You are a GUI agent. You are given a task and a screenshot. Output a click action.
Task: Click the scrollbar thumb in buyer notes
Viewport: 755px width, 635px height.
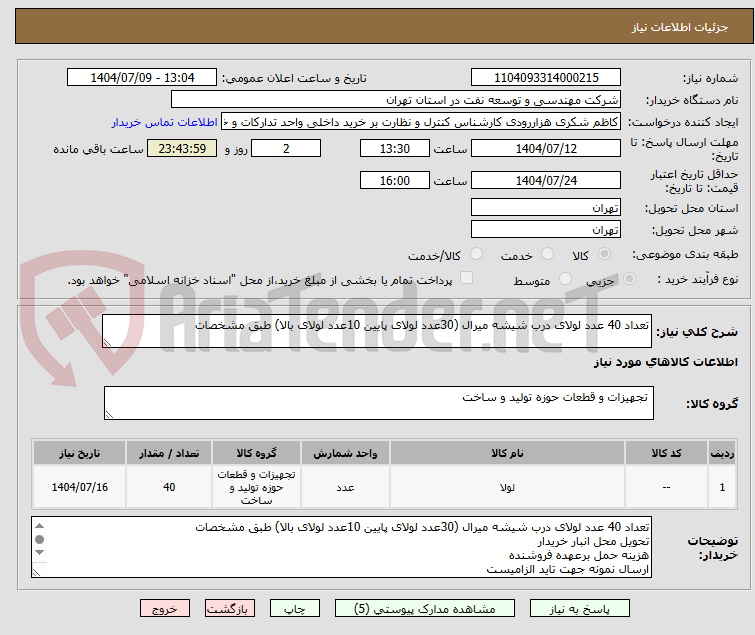pyautogui.click(x=39, y=539)
